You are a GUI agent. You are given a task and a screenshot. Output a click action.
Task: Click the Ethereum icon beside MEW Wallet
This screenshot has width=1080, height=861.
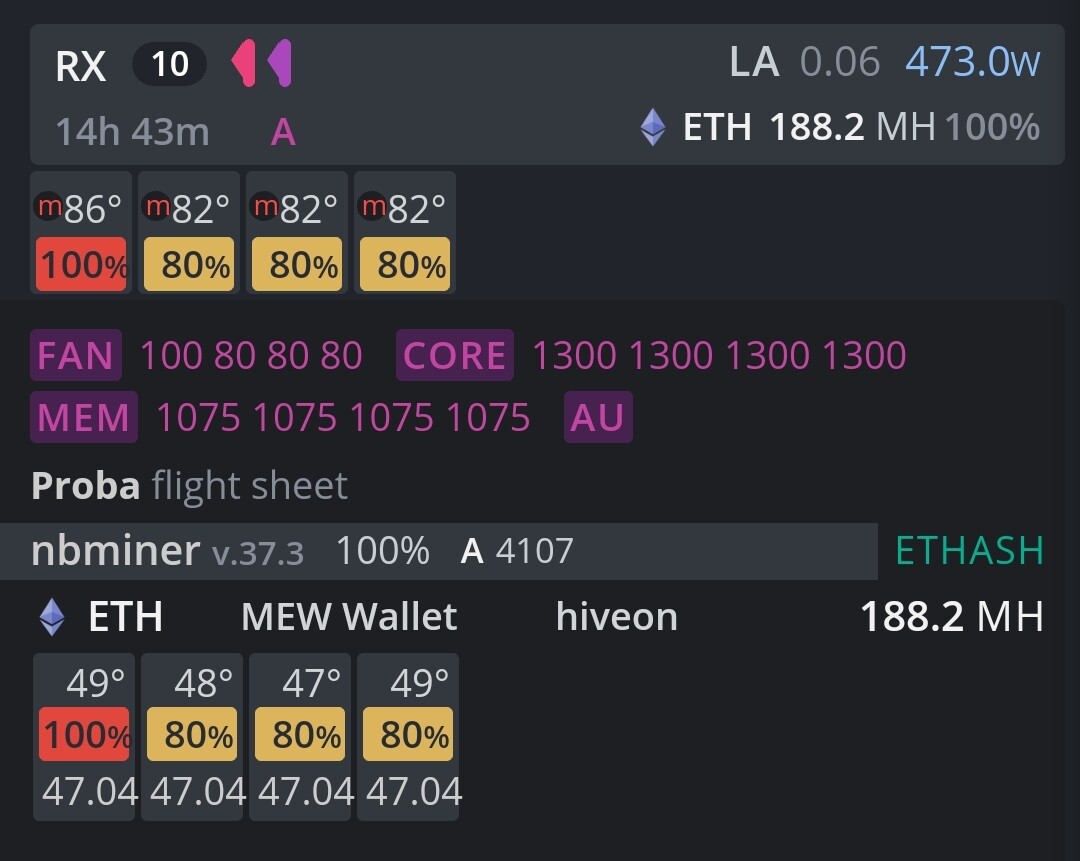click(52, 617)
